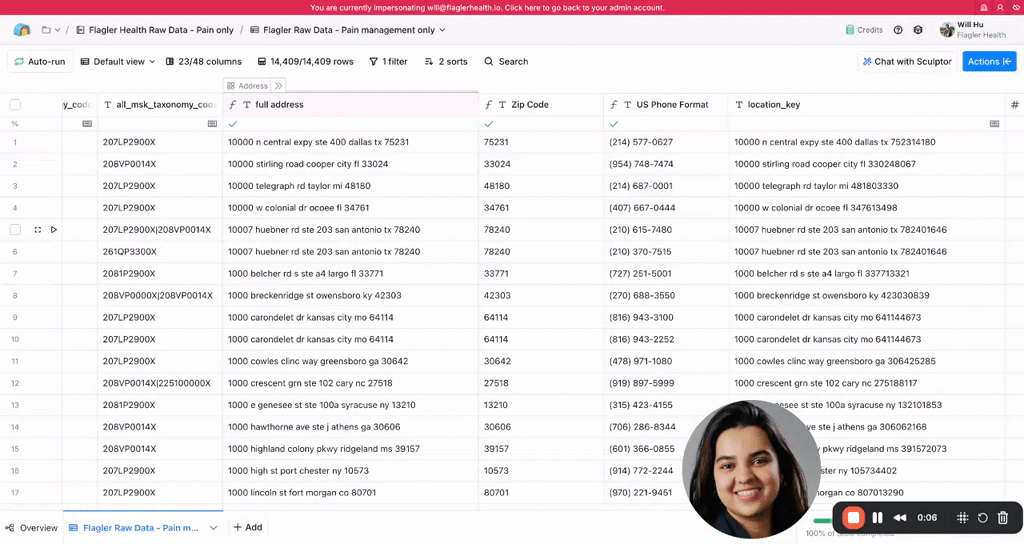Switch to the Overview tab
The image size is (1024, 544).
click(31, 528)
